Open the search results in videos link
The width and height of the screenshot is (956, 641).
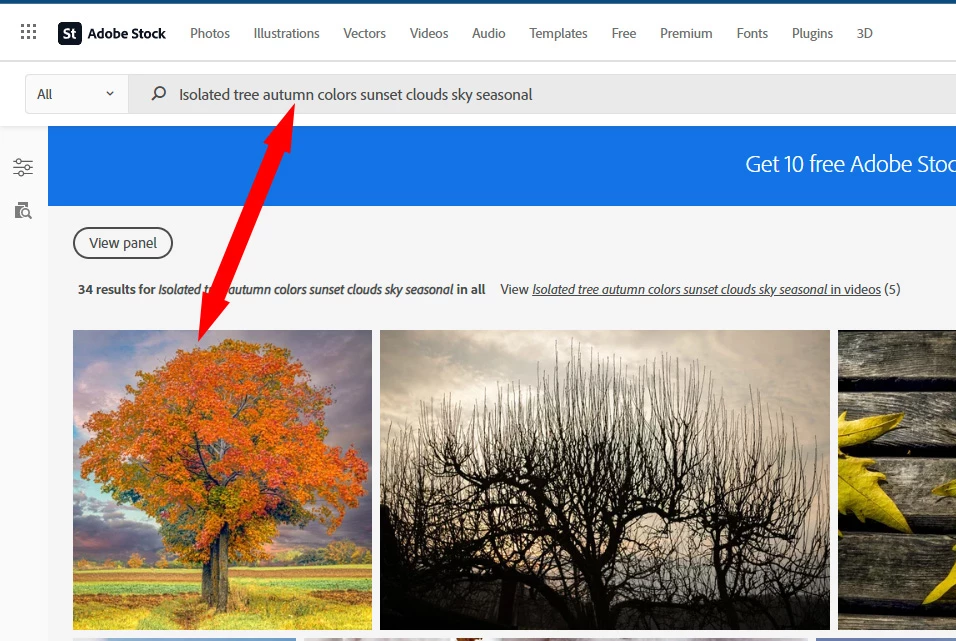click(706, 290)
